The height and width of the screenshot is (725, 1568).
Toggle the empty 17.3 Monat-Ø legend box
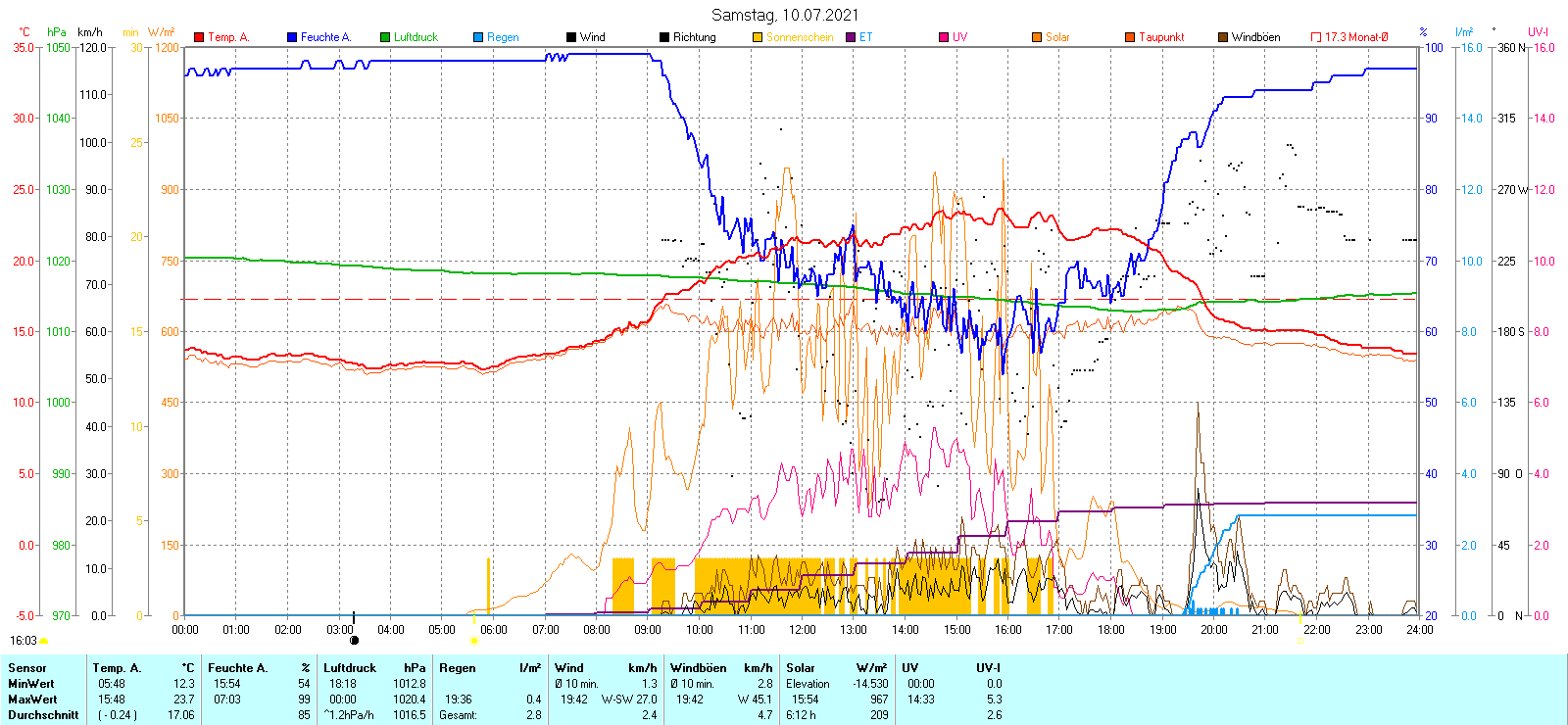pyautogui.click(x=1316, y=37)
